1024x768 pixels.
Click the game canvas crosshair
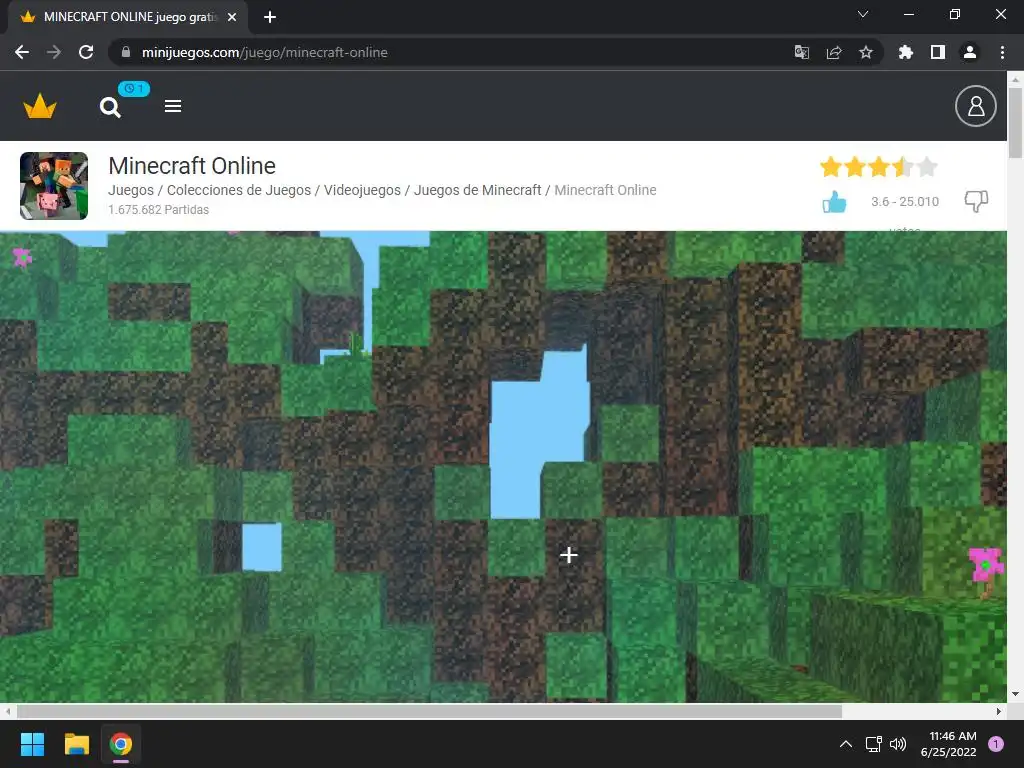coord(569,554)
